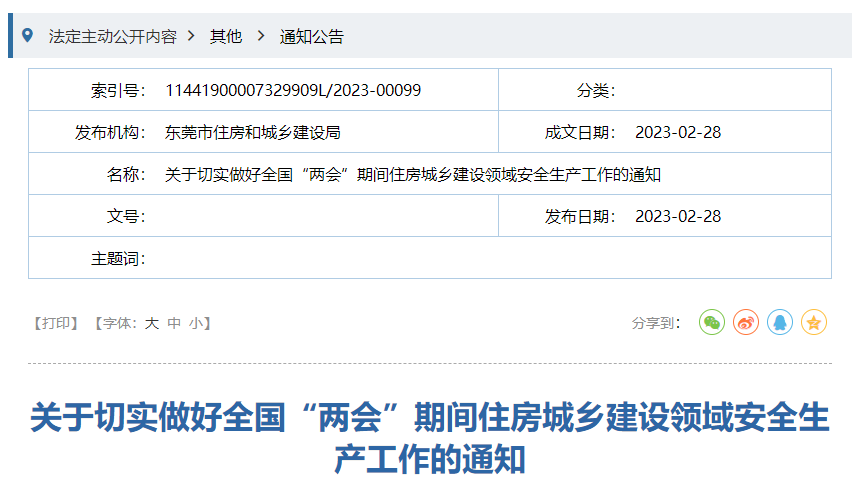865x495 pixels.
Task: Click the 成文日期 value 2023-02-28
Action: click(677, 132)
